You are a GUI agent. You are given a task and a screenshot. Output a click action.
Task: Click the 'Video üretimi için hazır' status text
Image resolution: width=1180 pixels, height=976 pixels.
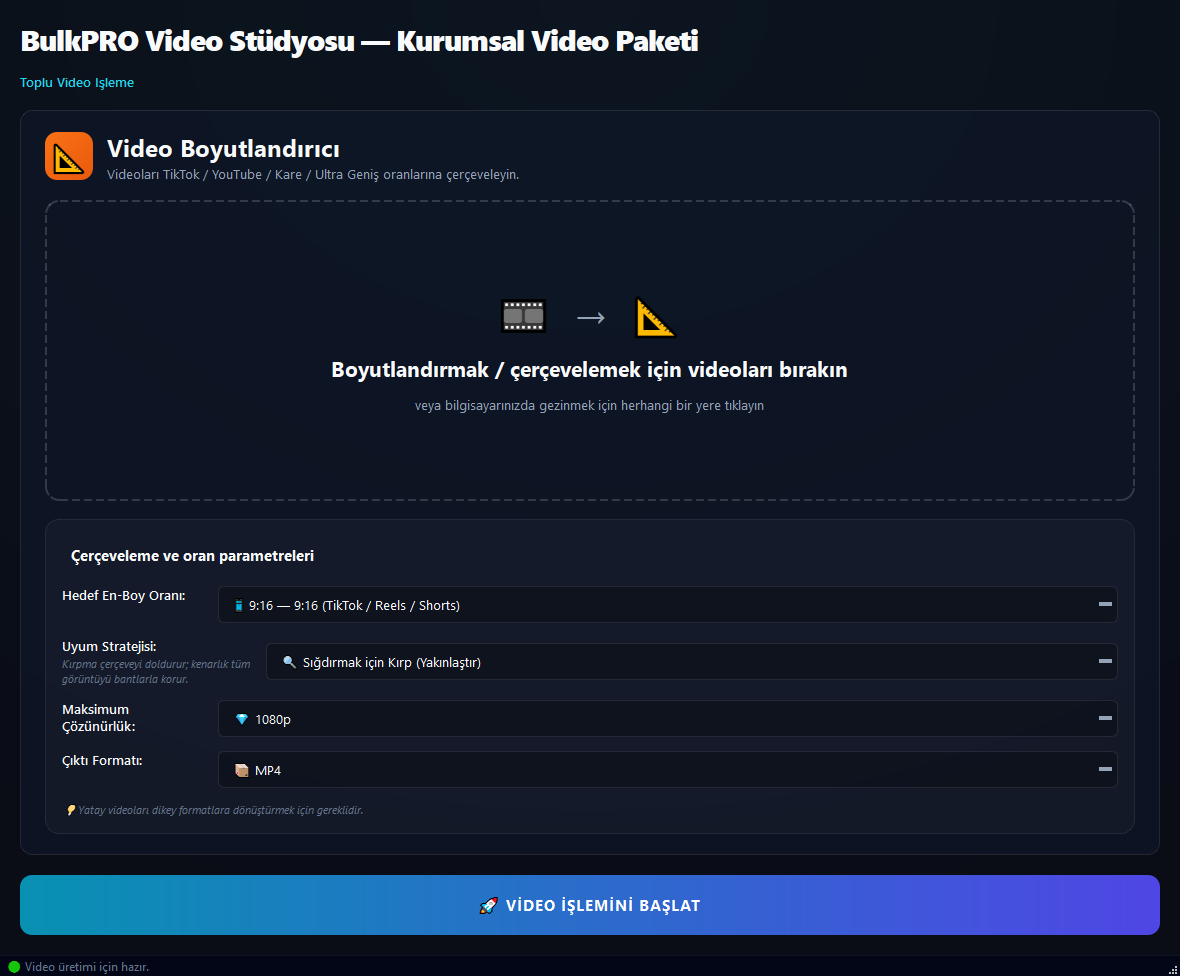click(x=87, y=967)
